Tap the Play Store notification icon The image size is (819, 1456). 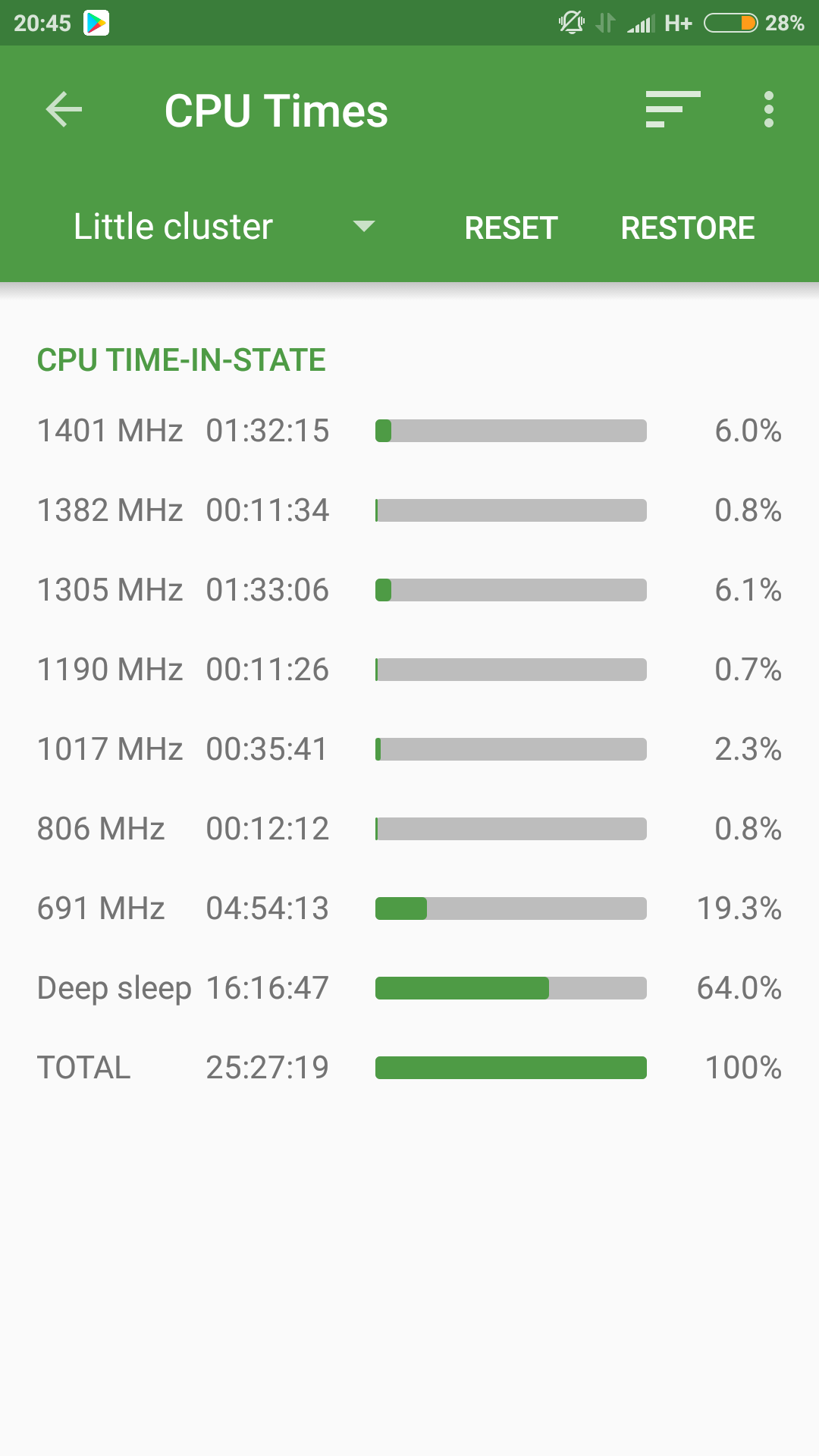(96, 23)
